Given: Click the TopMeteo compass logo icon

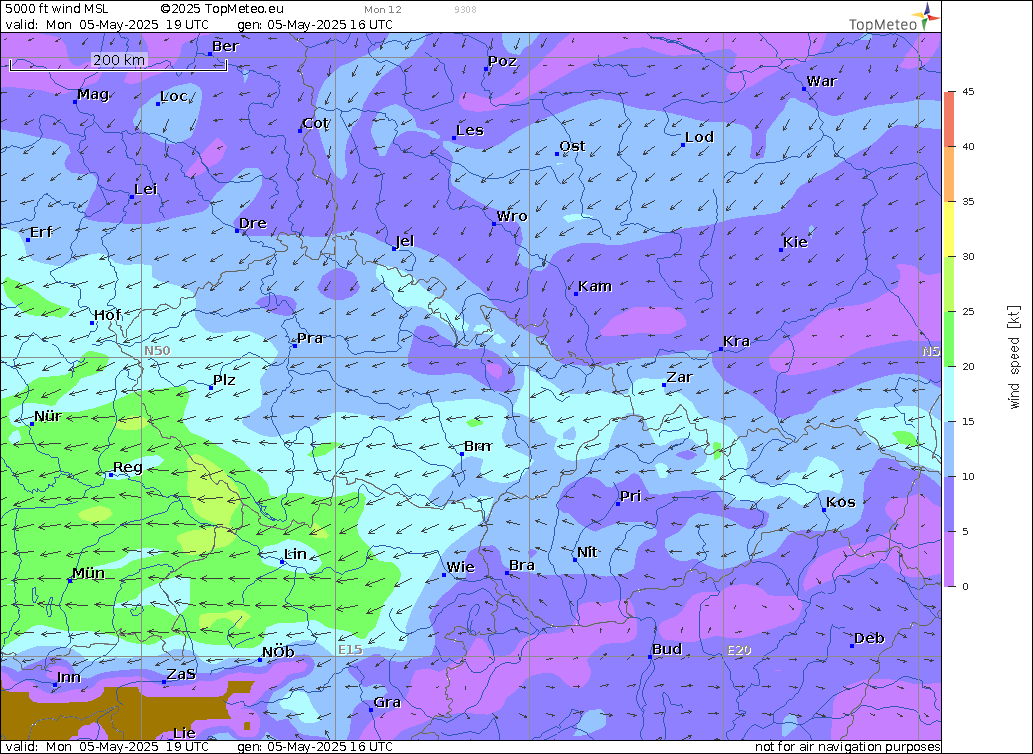Looking at the screenshot, I should point(928,14).
